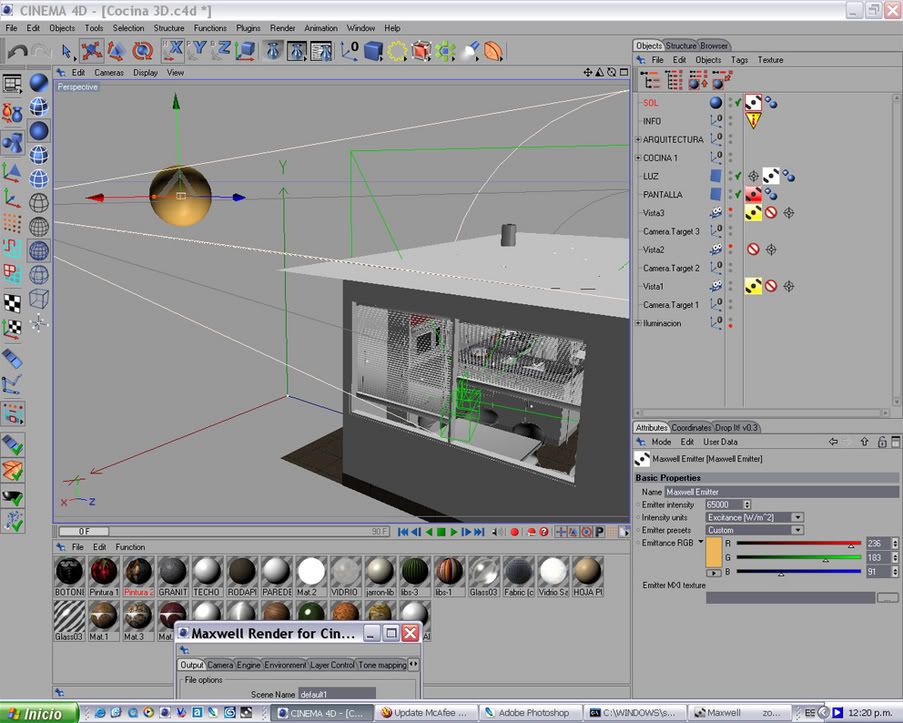The width and height of the screenshot is (903, 723).
Task: Open the Emitter presets dropdown
Action: click(754, 530)
